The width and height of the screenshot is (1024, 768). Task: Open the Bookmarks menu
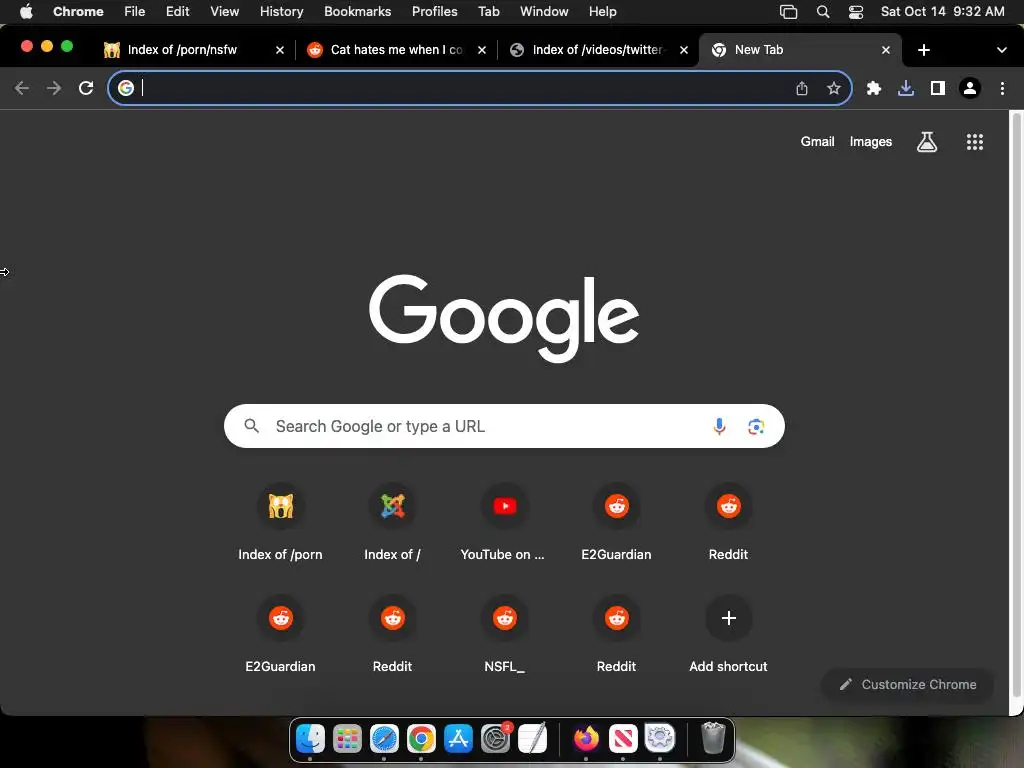357,12
